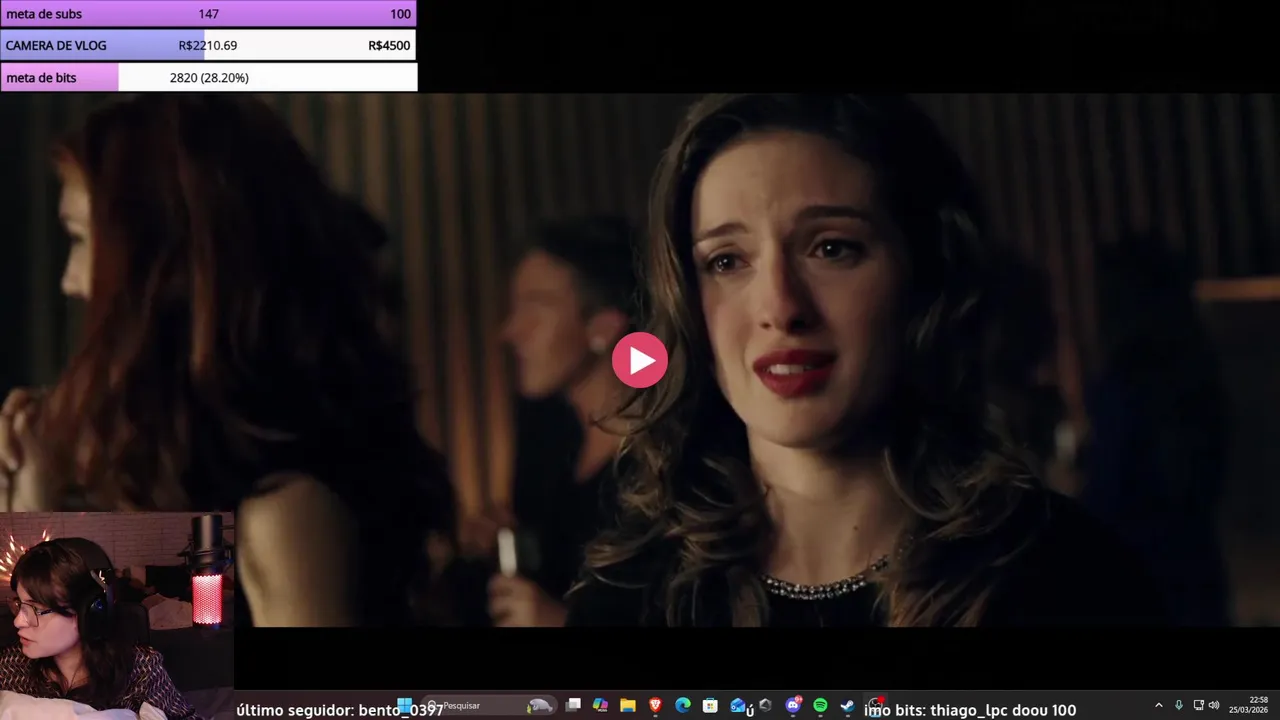Show hidden system tray icons

tap(1159, 706)
